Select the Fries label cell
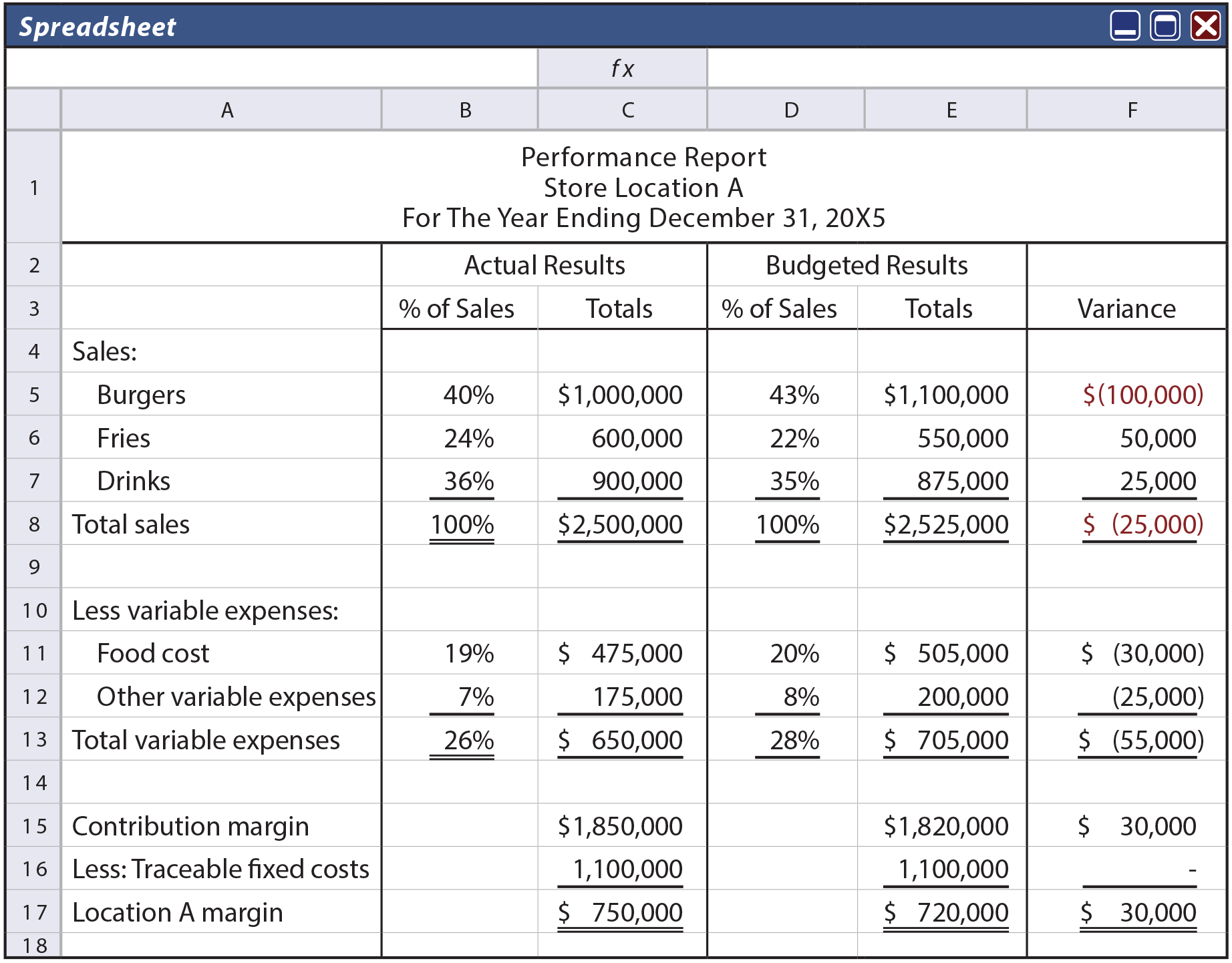1232x963 pixels. tap(221, 437)
